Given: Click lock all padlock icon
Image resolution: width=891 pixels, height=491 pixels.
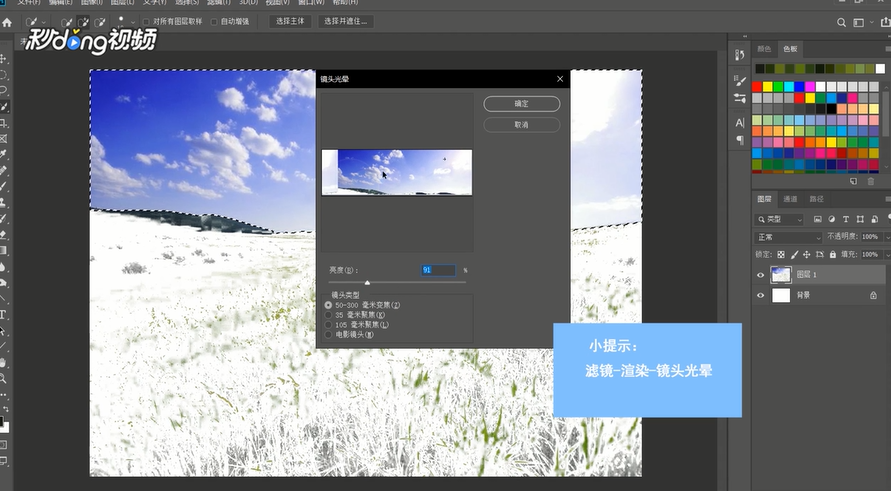Looking at the screenshot, I should coord(832,255).
